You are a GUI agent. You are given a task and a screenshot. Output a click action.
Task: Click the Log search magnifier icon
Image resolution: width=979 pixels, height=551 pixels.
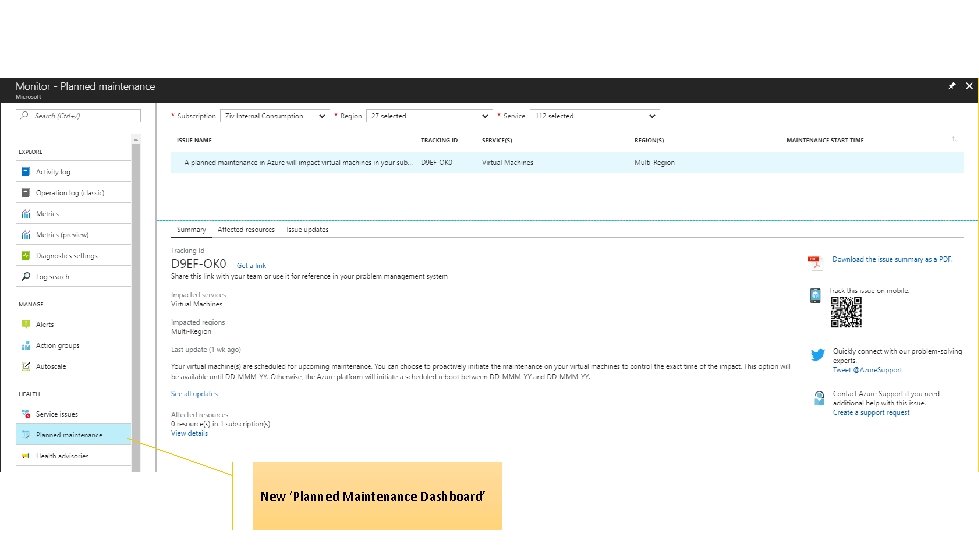pos(26,276)
